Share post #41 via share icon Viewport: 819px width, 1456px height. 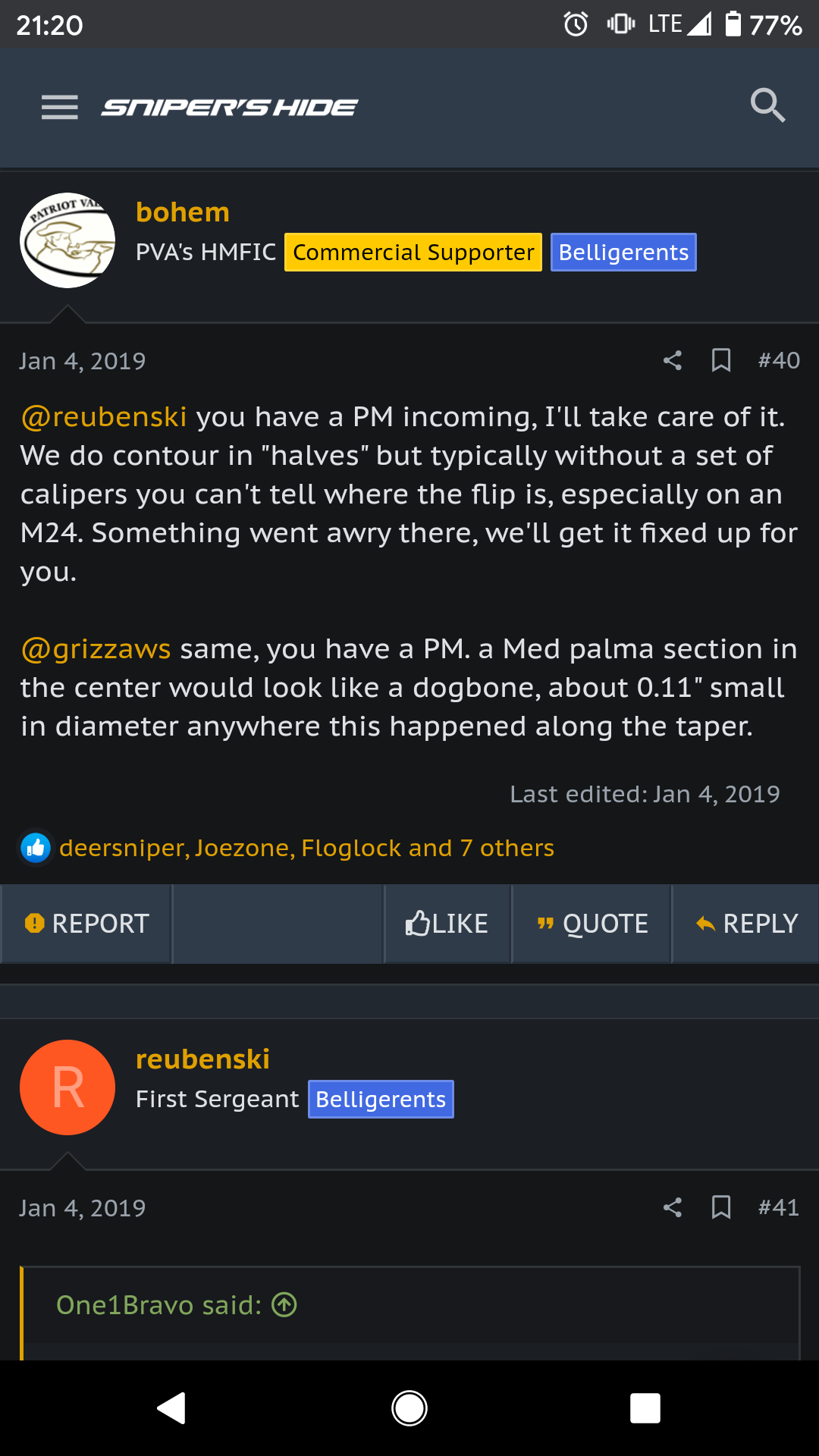(x=673, y=1207)
